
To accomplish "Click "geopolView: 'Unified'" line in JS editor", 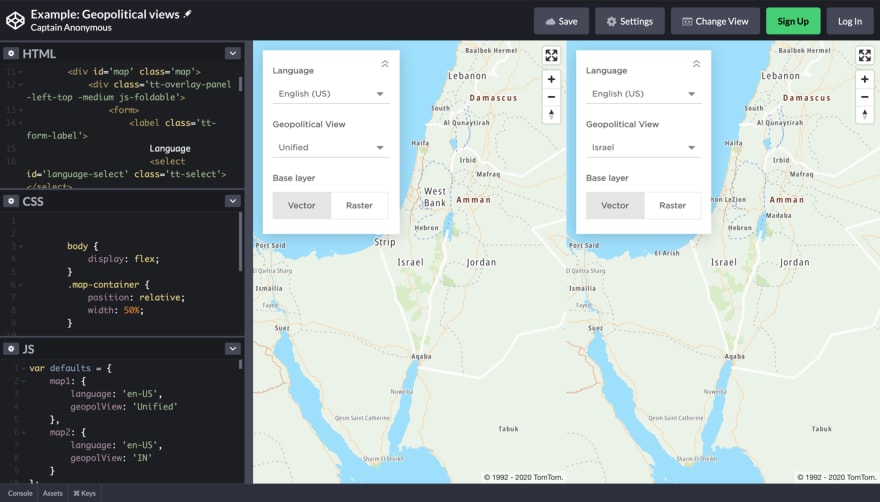I will [123, 407].
